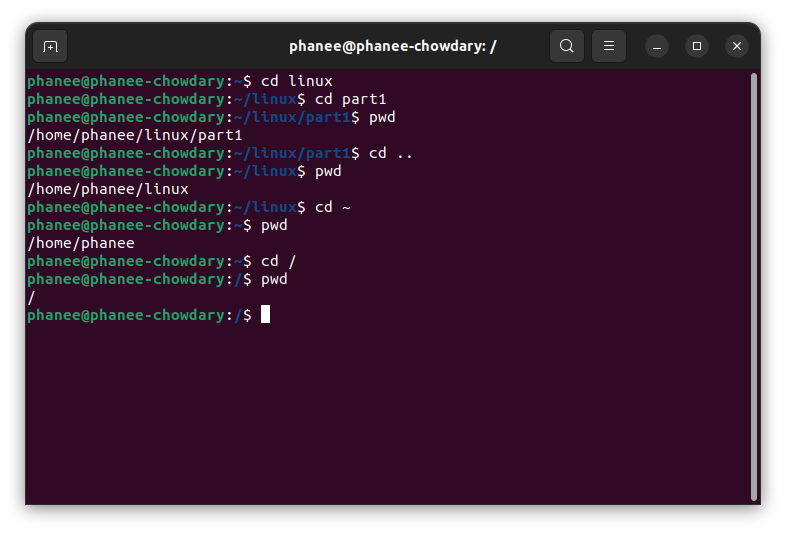Close the terminal window
This screenshot has width=786, height=533.
coord(737,46)
